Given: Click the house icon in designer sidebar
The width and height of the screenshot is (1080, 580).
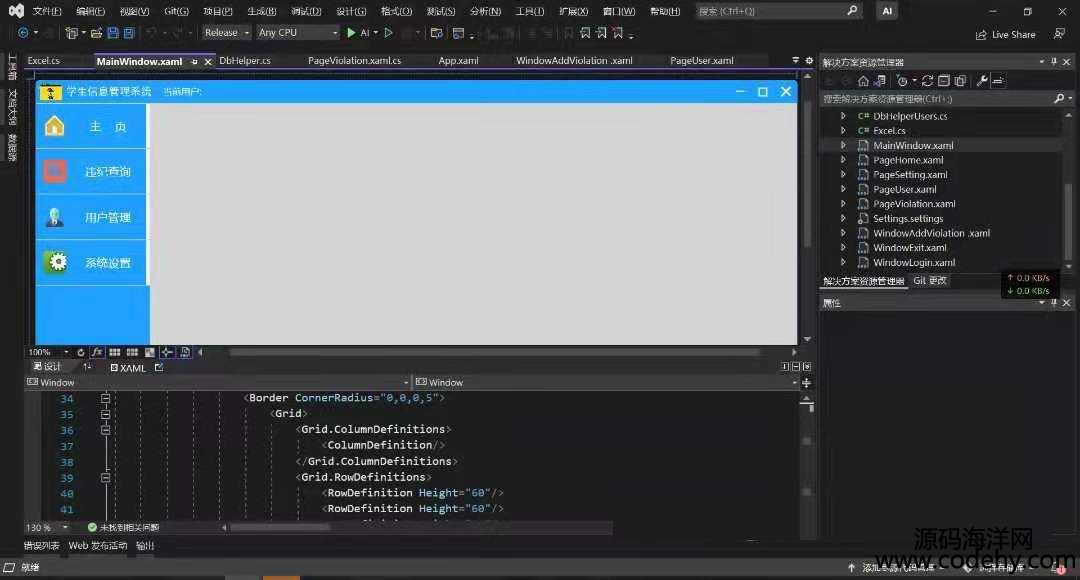Looking at the screenshot, I should pyautogui.click(x=55, y=126).
